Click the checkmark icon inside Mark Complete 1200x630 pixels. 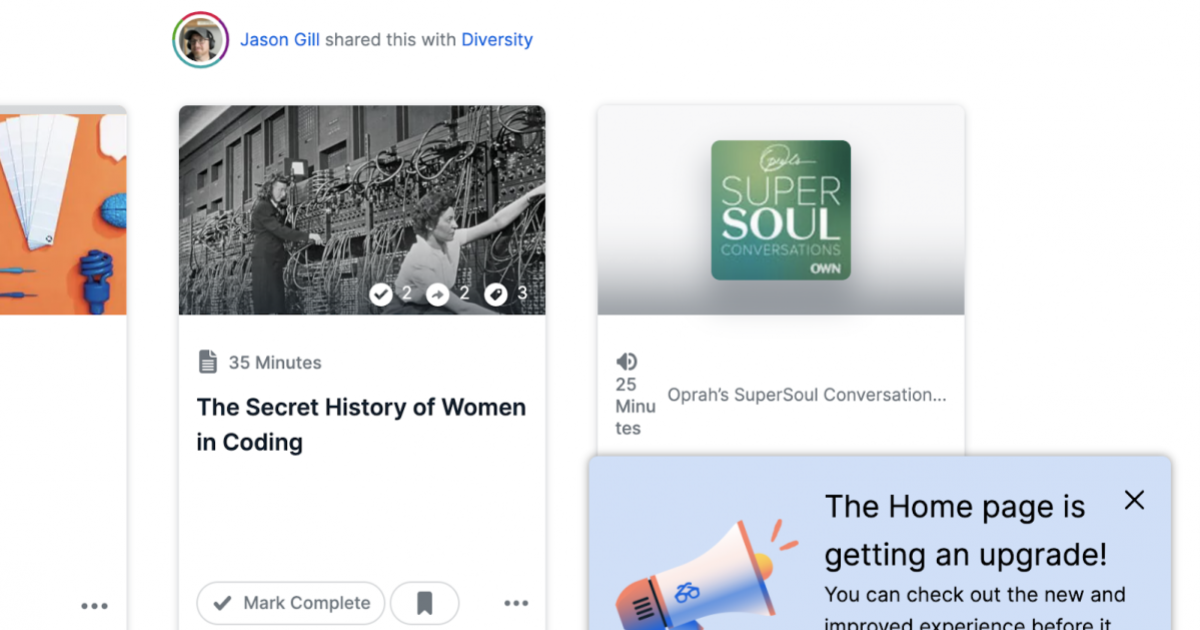tap(222, 603)
